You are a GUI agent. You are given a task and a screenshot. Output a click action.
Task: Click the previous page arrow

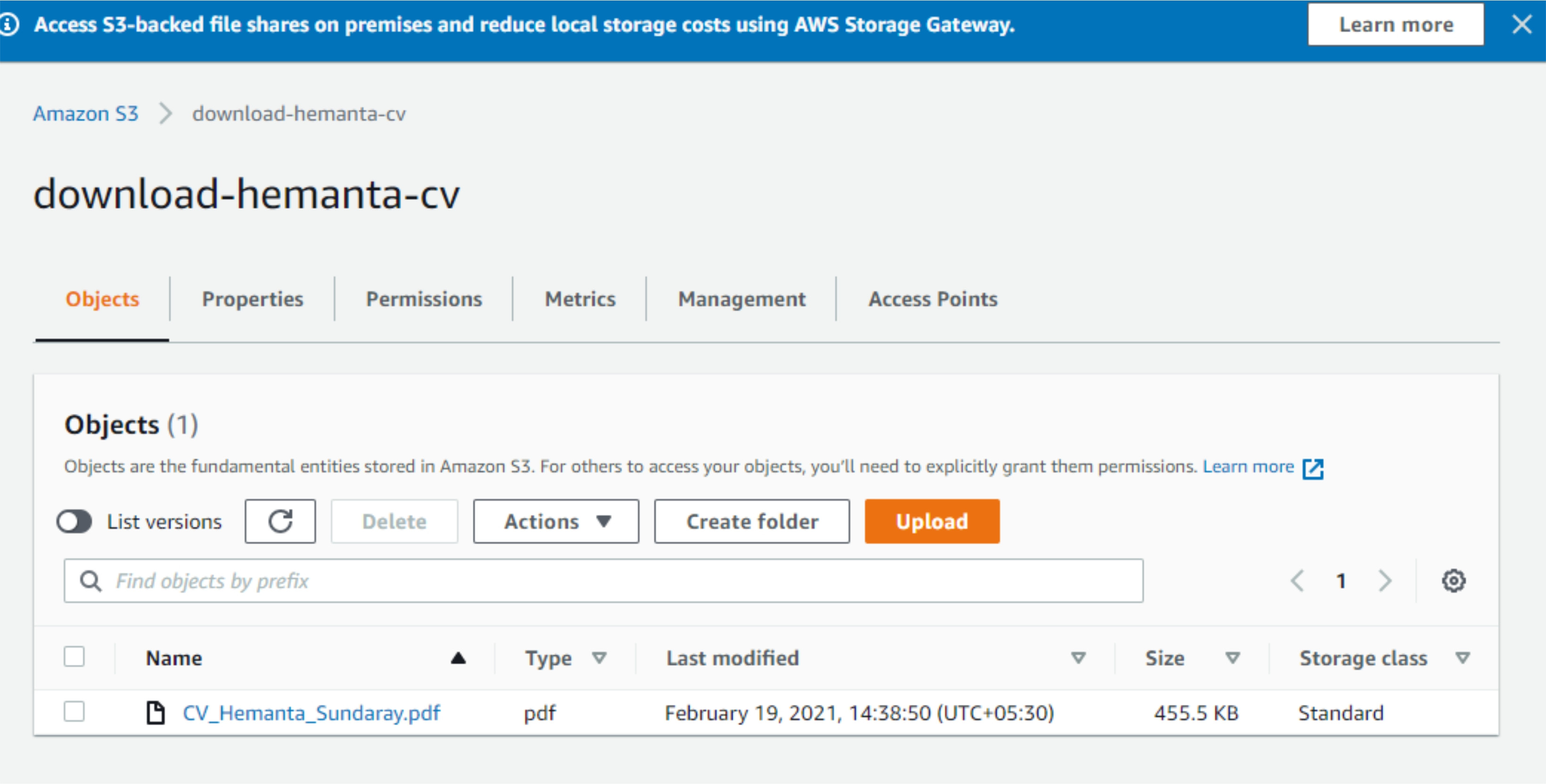(1297, 580)
